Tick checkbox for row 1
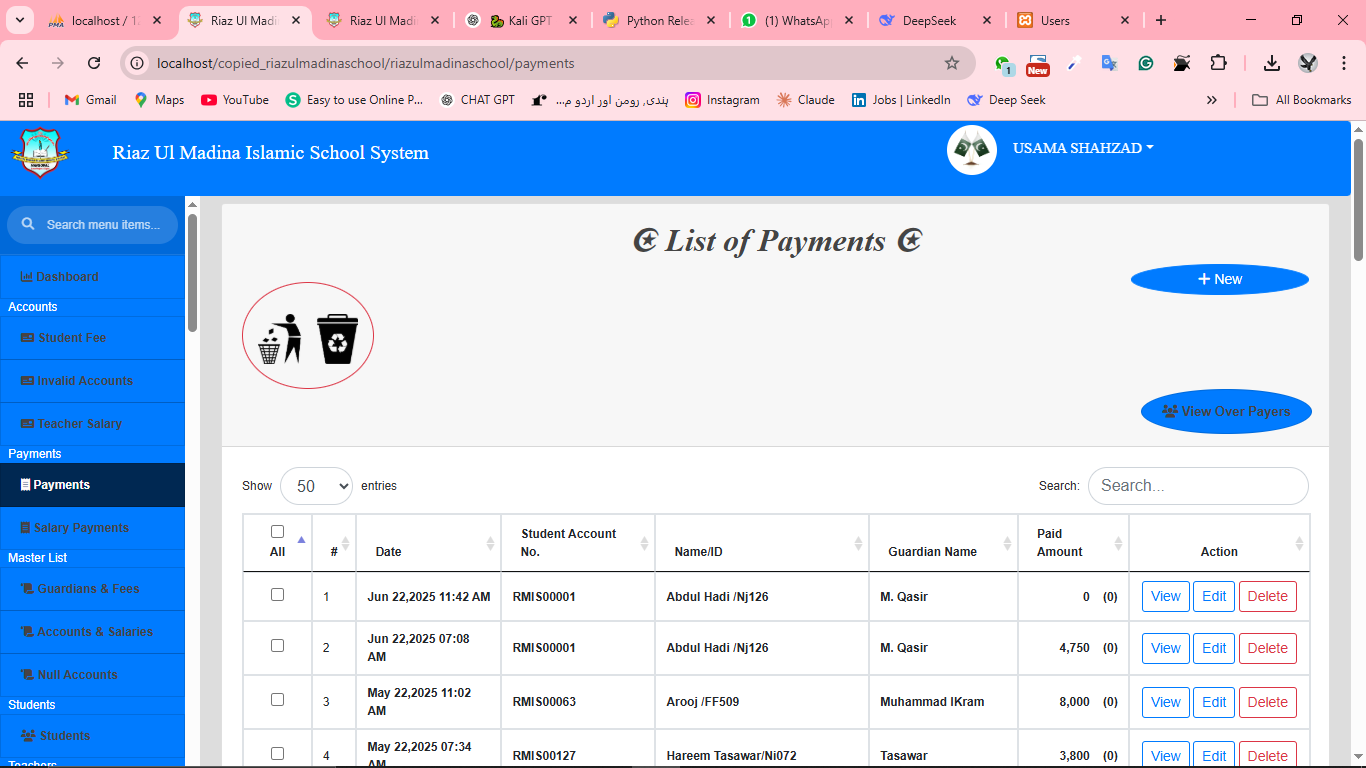This screenshot has height=768, width=1366. pyautogui.click(x=277, y=595)
